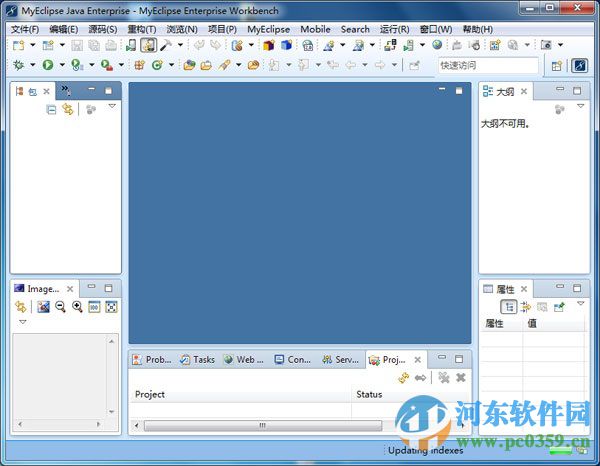The image size is (600, 466).
Task: Expand the hammer tool dropdown arrow
Action: 180,45
